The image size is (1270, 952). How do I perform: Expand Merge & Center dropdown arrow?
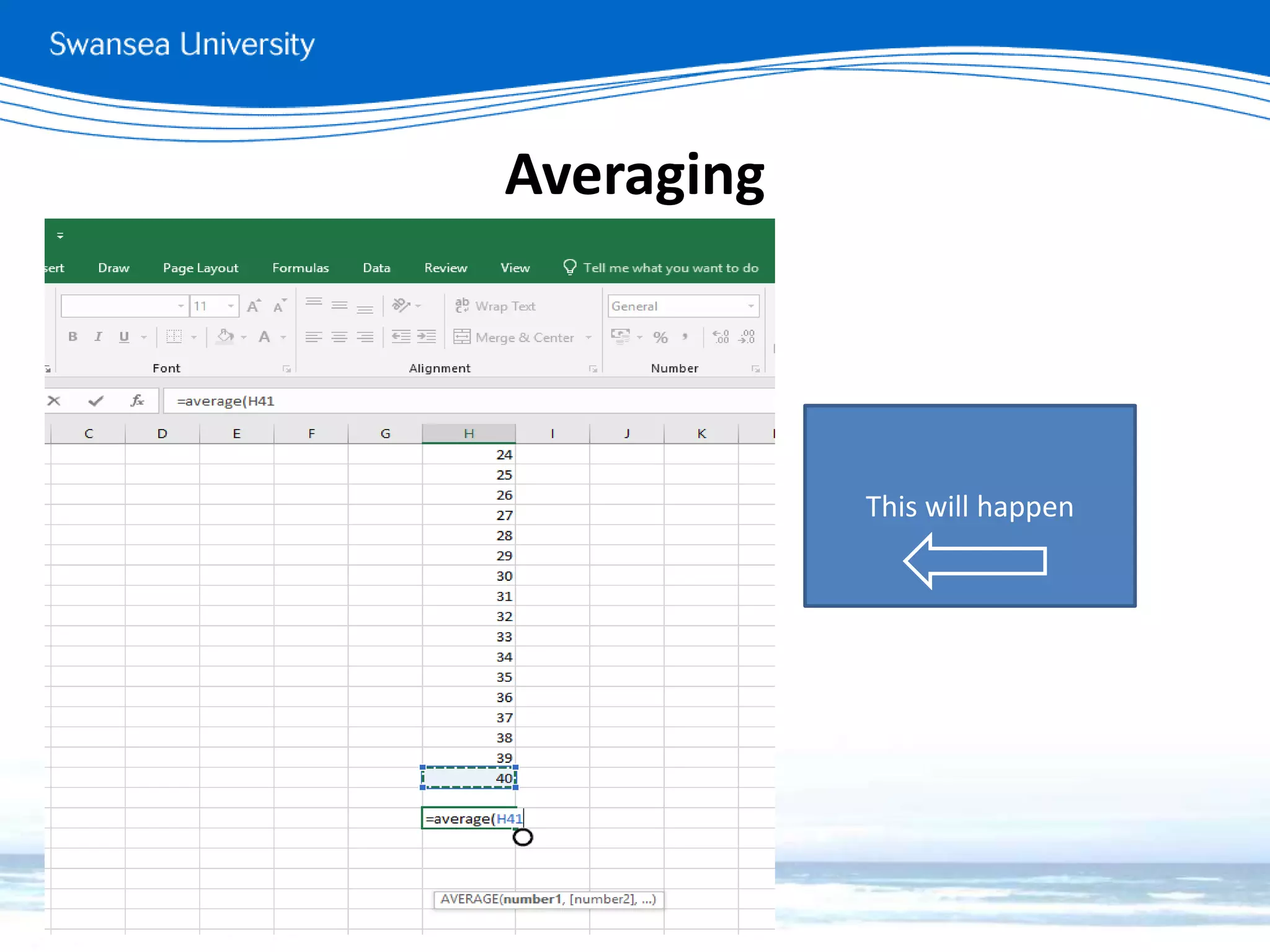point(588,338)
